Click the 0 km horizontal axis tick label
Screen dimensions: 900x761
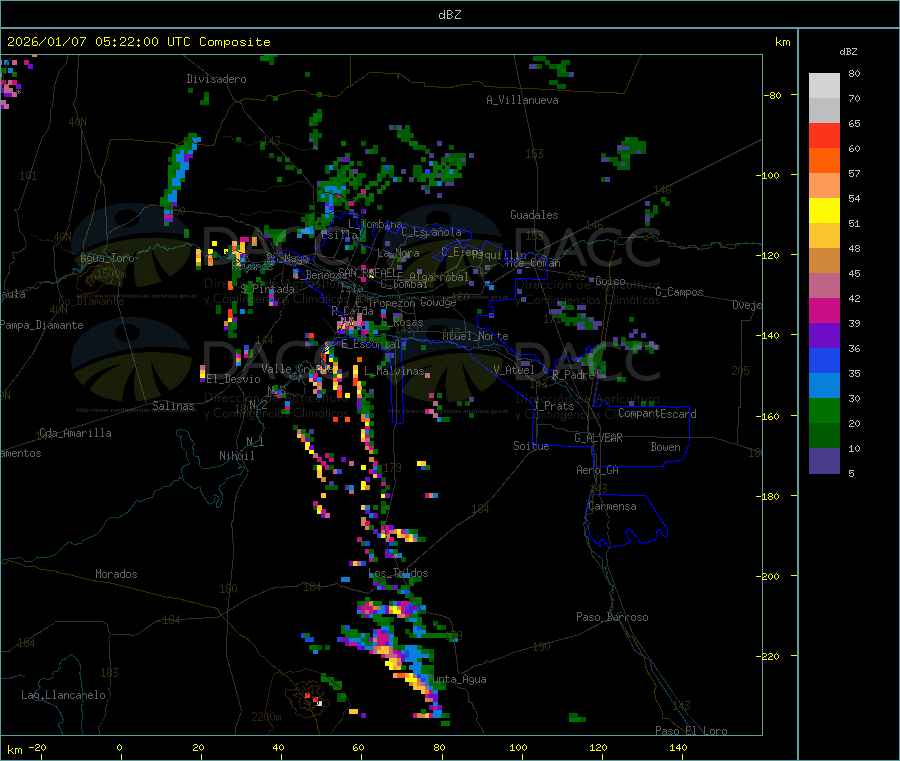pos(119,747)
